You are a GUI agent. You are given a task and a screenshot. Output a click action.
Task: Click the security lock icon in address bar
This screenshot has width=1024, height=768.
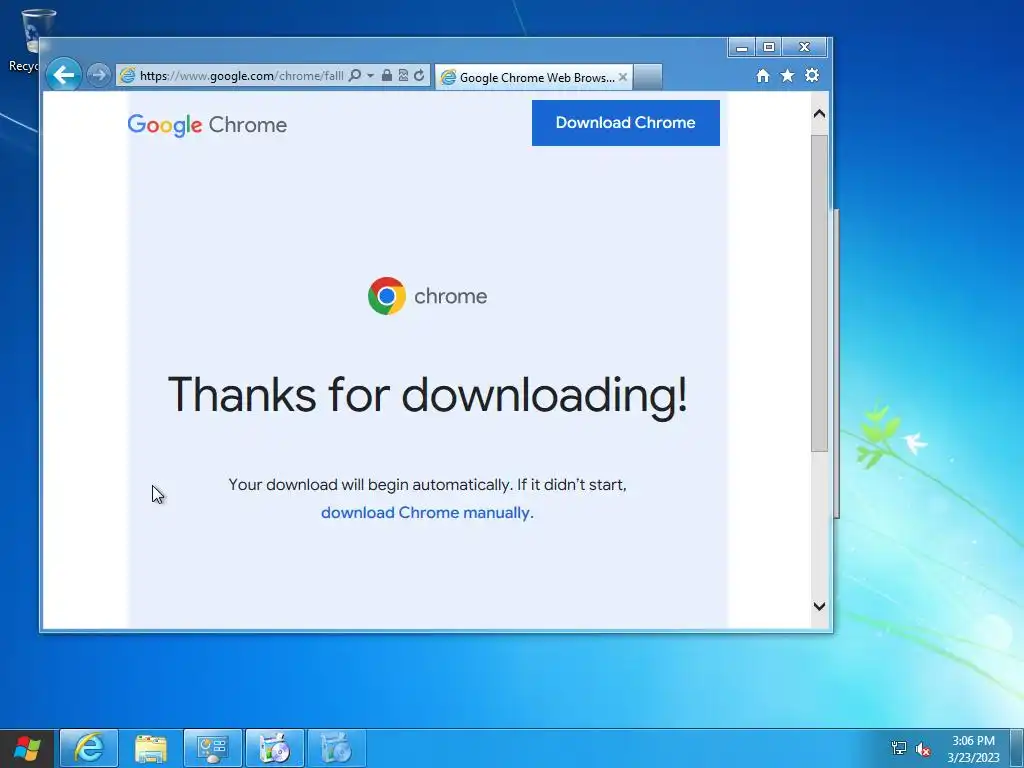pos(387,76)
